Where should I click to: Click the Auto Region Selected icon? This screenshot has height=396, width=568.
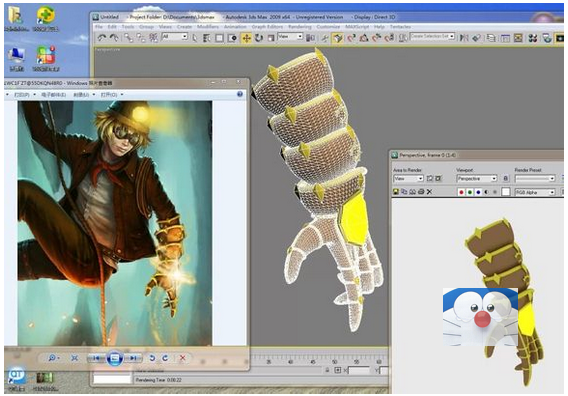pos(438,179)
